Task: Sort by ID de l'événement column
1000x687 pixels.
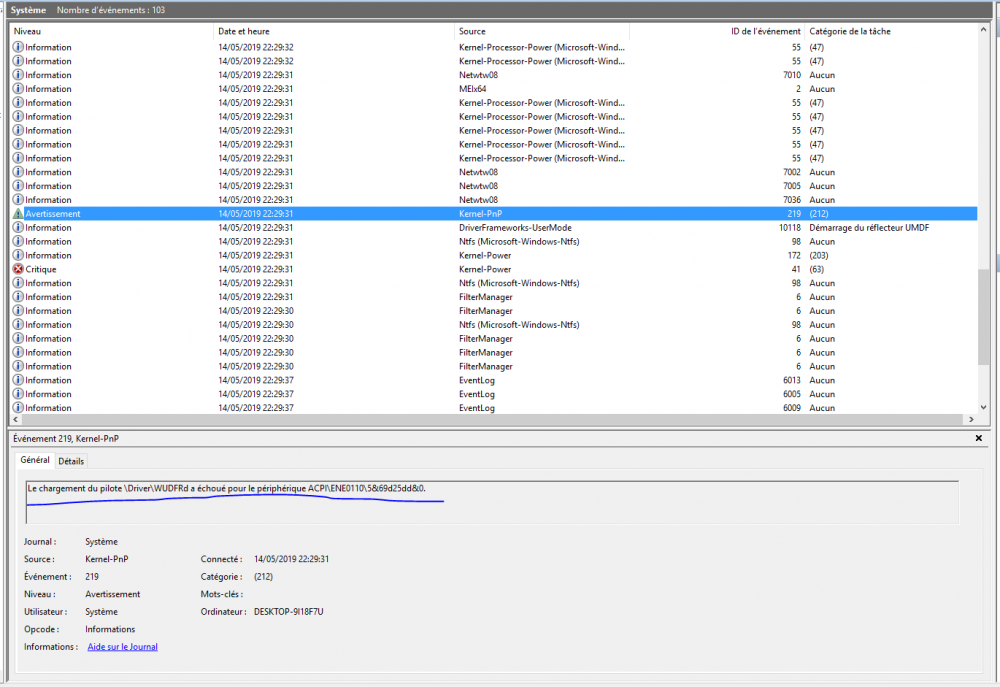Action: pos(765,31)
